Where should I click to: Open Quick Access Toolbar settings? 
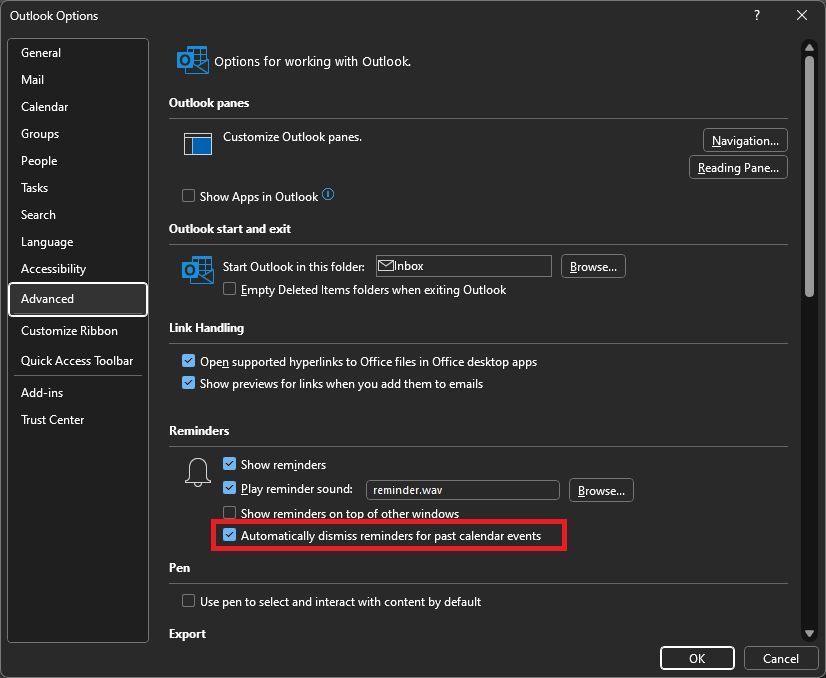(78, 361)
